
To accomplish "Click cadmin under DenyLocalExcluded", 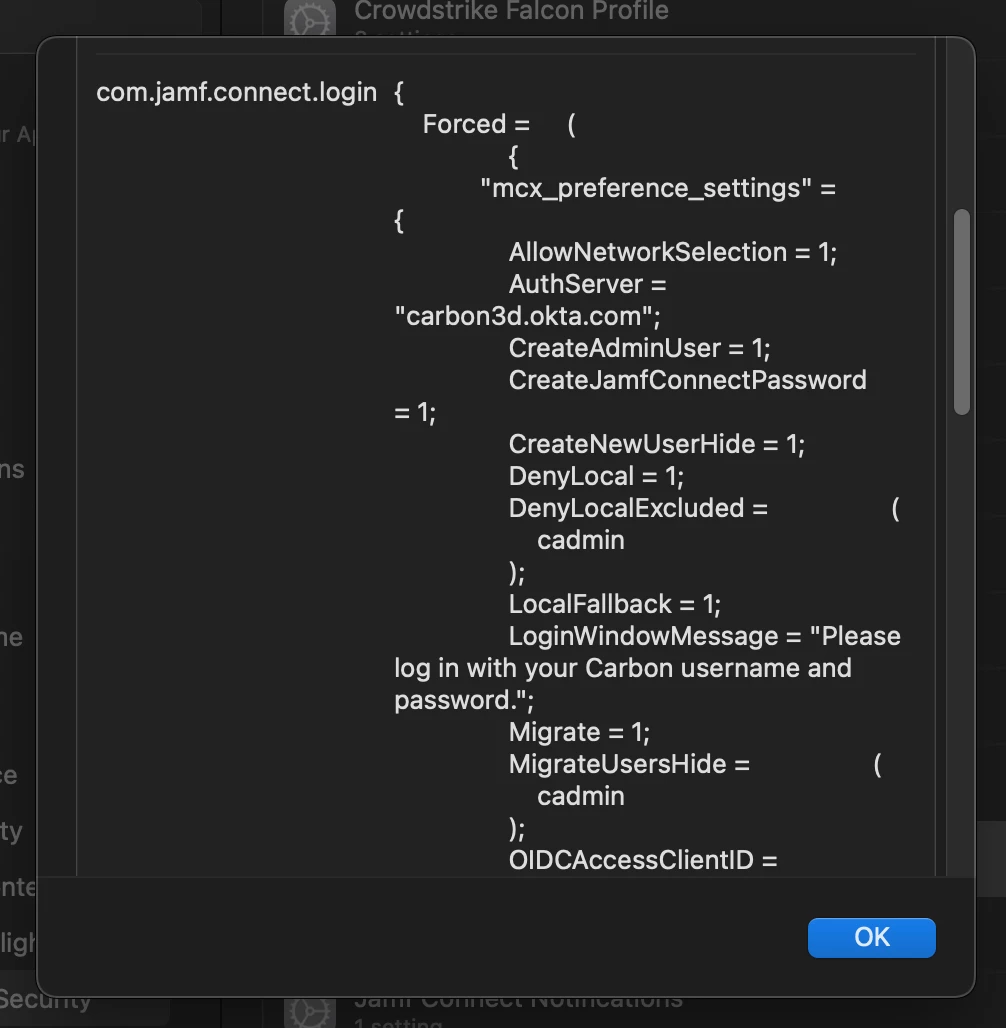I will point(580,540).
